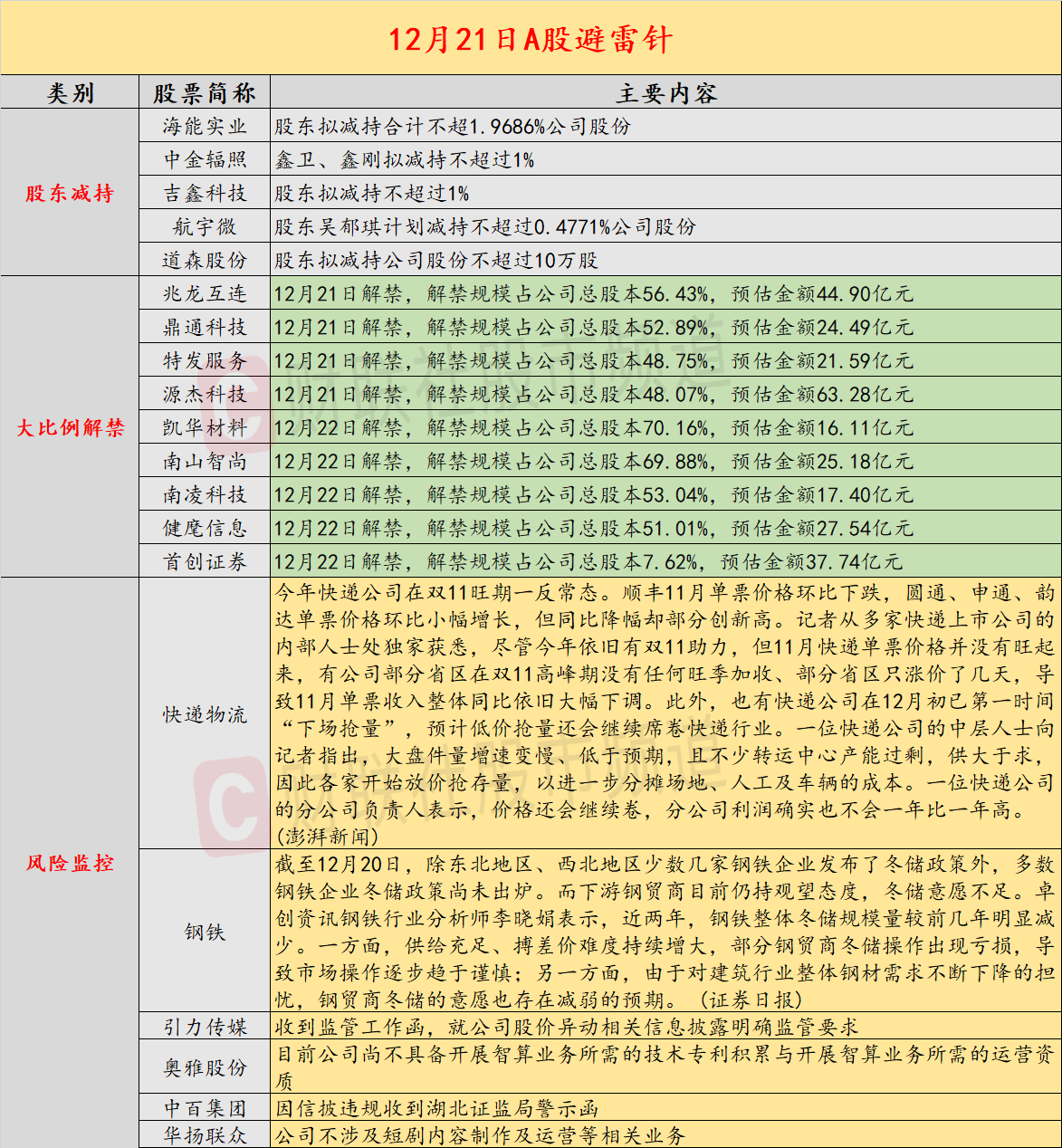Image resolution: width=1062 pixels, height=1148 pixels.
Task: Select the 华扬联众 stock name cell
Action: coord(205,1134)
